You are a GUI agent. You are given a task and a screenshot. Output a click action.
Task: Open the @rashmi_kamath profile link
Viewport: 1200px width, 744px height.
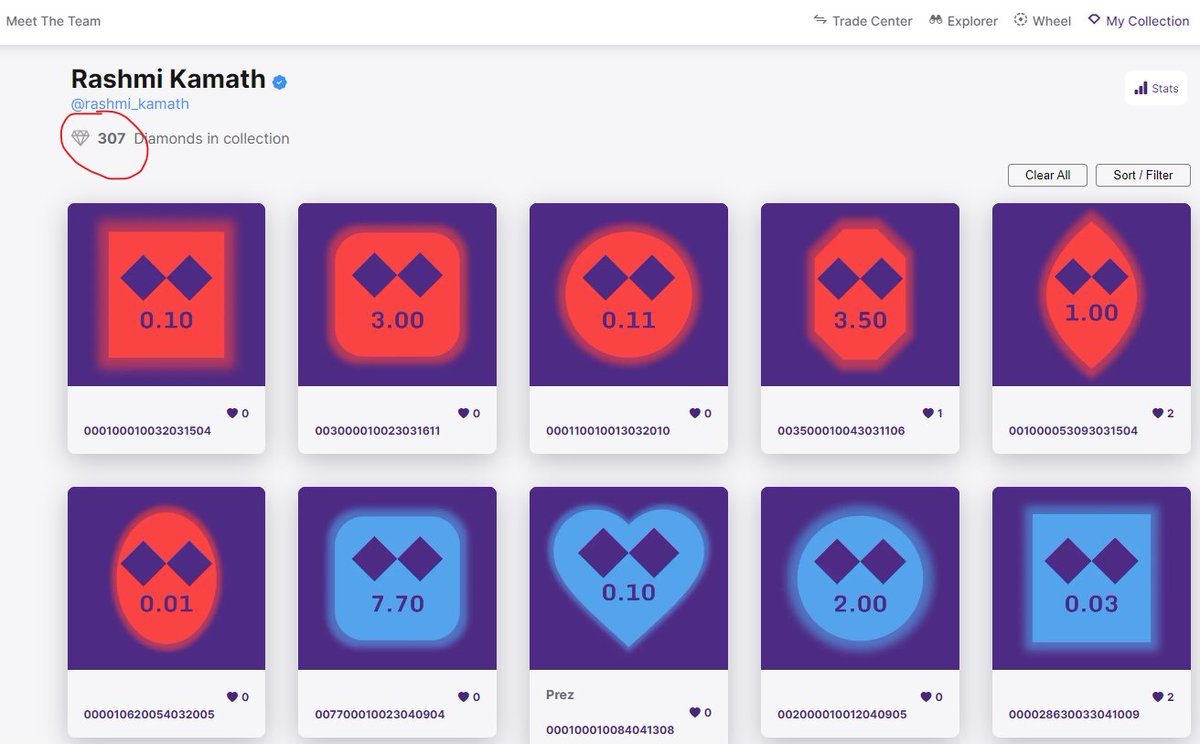130,104
